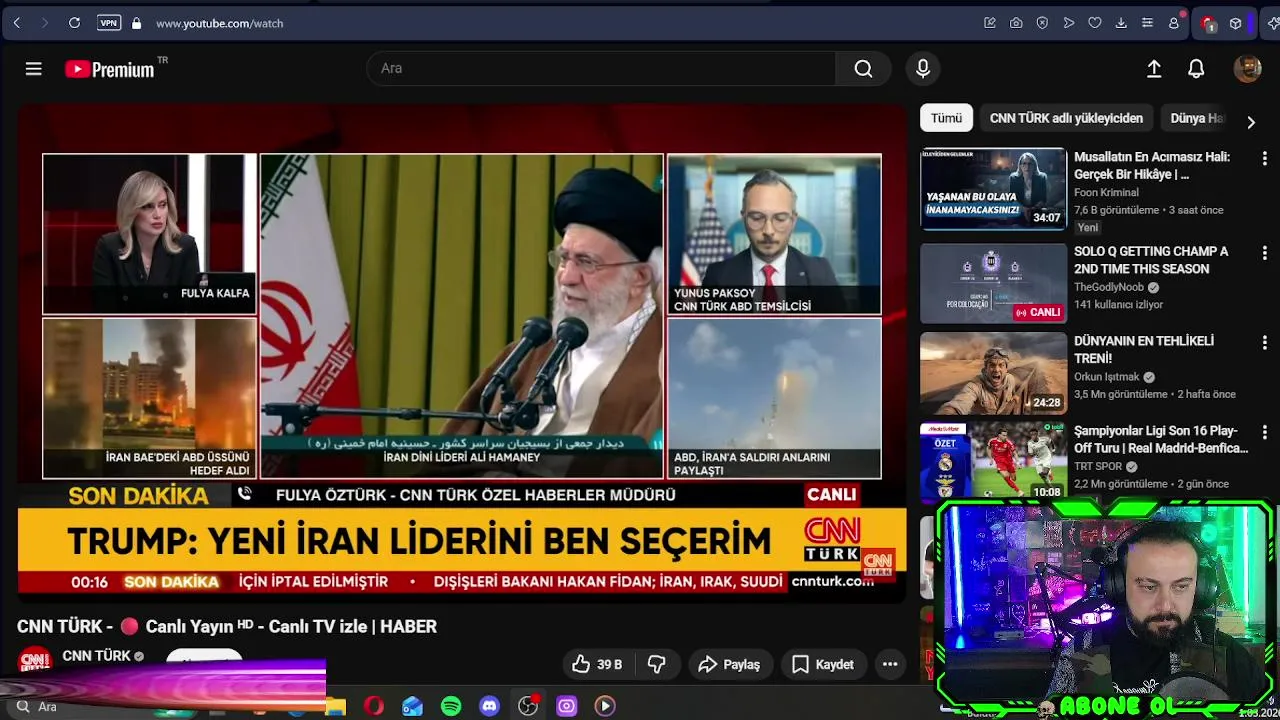The height and width of the screenshot is (720, 1280).
Task: Click the heart bookmarks icon in browser toolbar
Action: pyautogui.click(x=1095, y=23)
